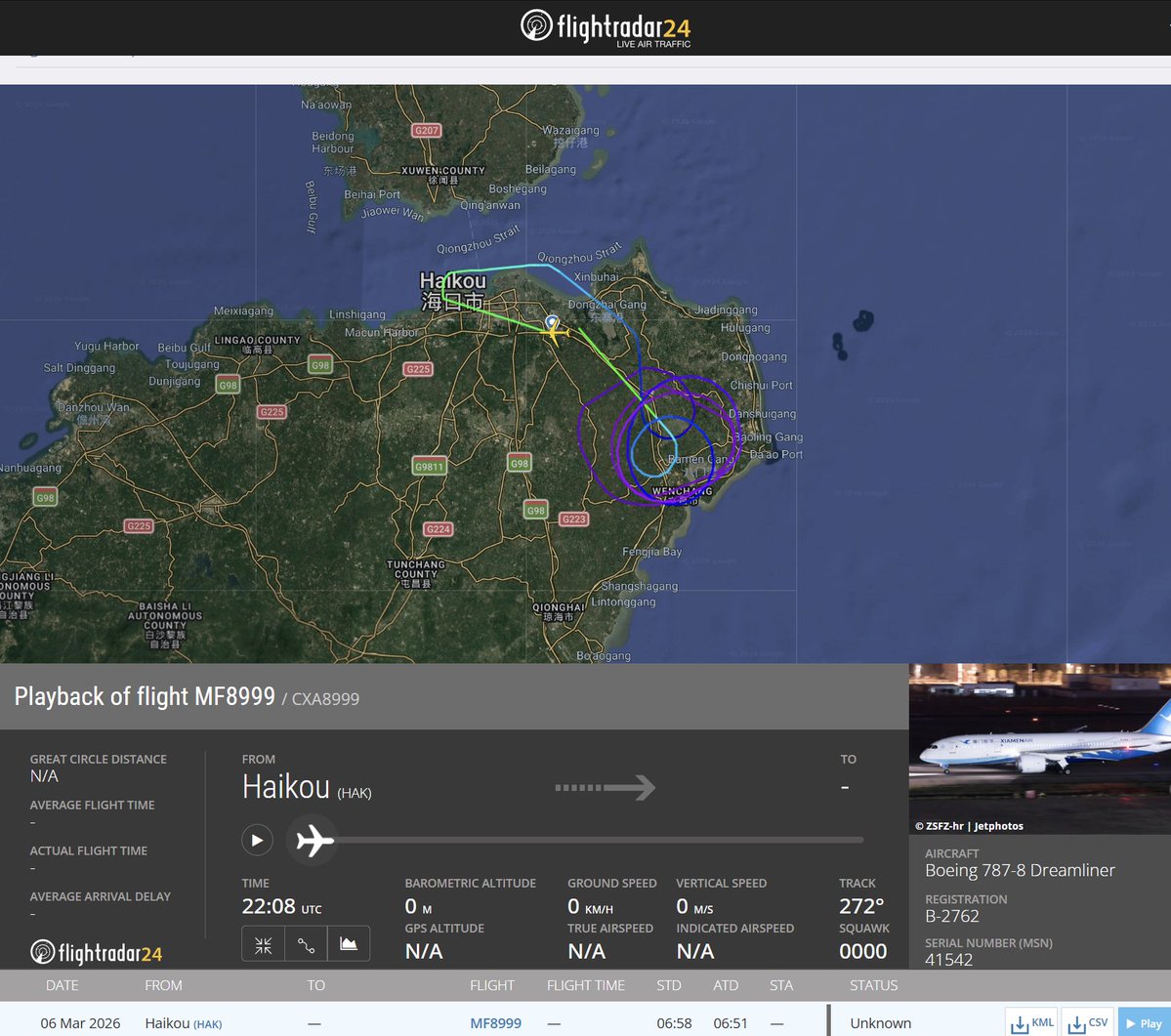Click the track value 272°
Viewport: 1171px width, 1036px height.
(861, 906)
